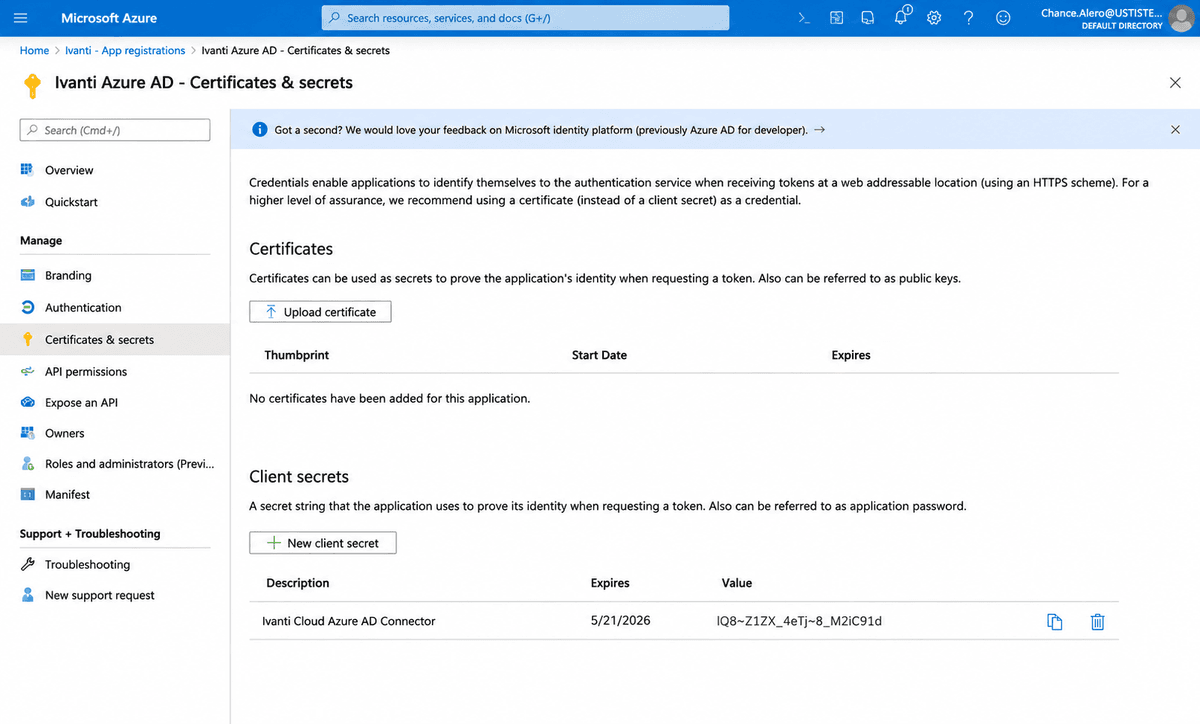Open the Feedback smiley icon
This screenshot has height=724, width=1200.
(1003, 18)
